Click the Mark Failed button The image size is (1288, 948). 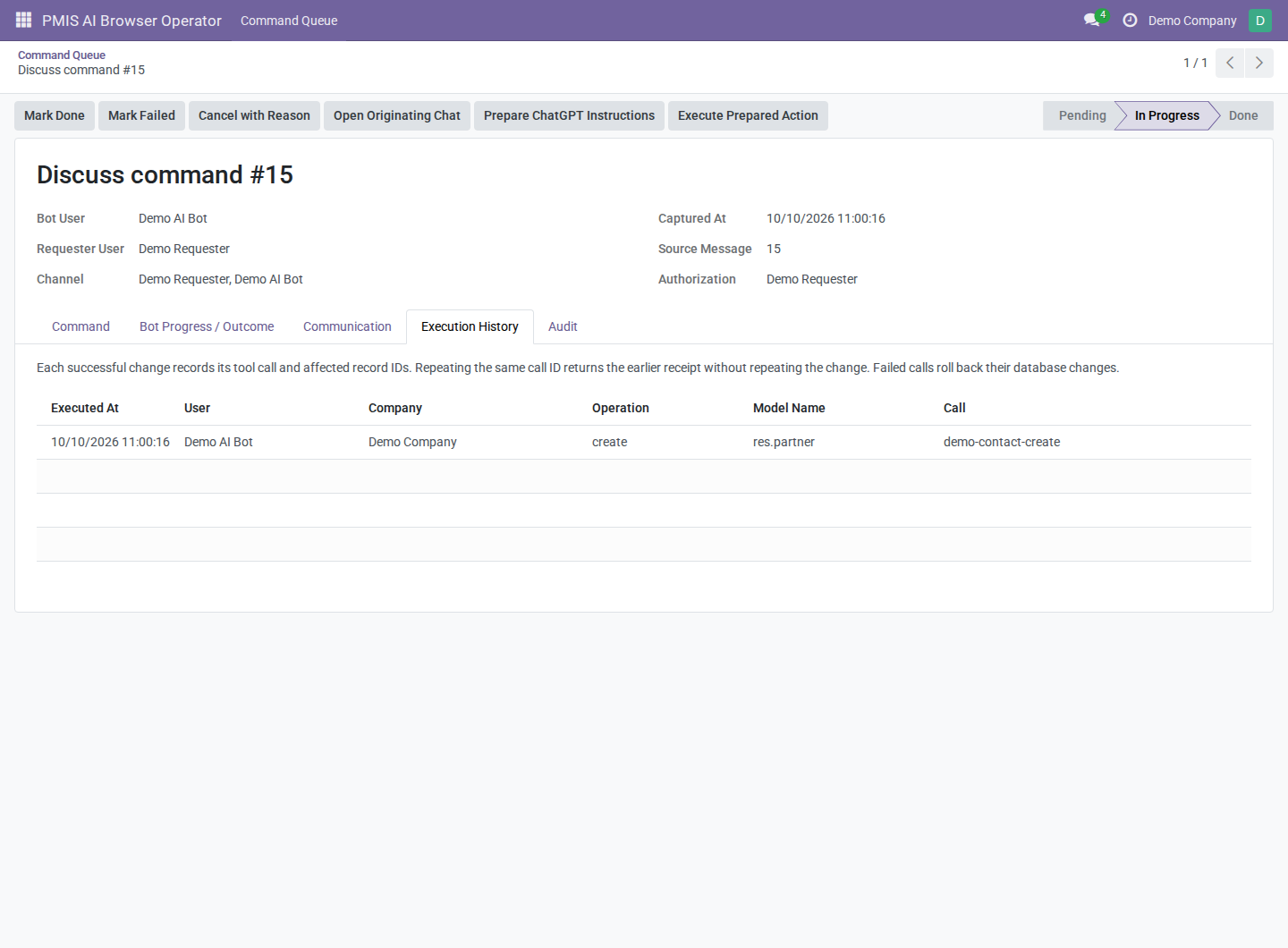point(141,115)
